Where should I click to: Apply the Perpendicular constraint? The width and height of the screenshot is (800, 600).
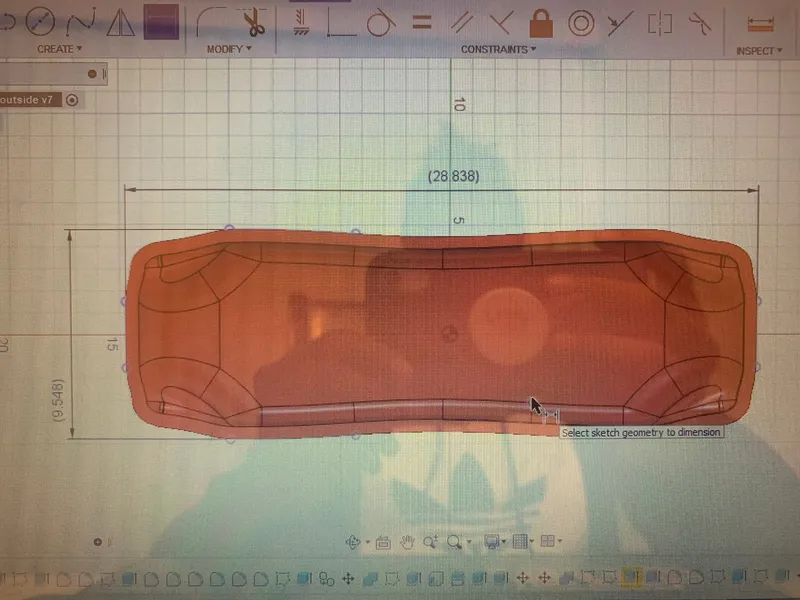[501, 23]
